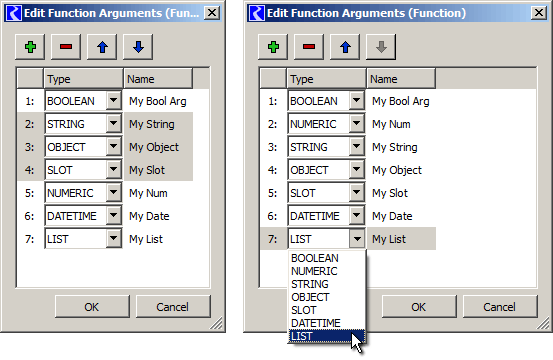
Task: Expand the NUMERIC type dropdown in left dialog row 5
Action: pos(114,193)
